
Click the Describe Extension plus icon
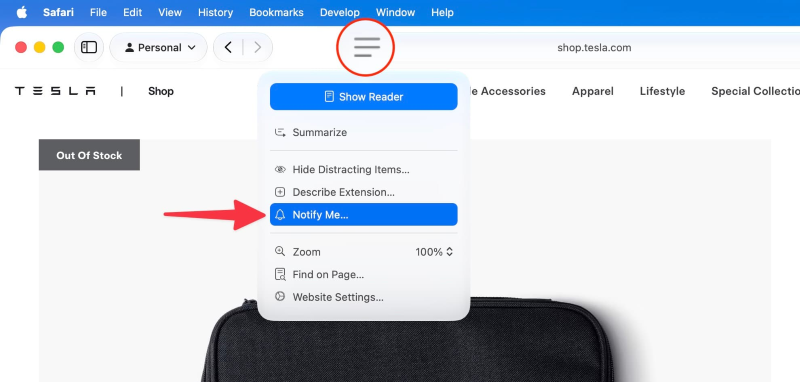coord(280,192)
